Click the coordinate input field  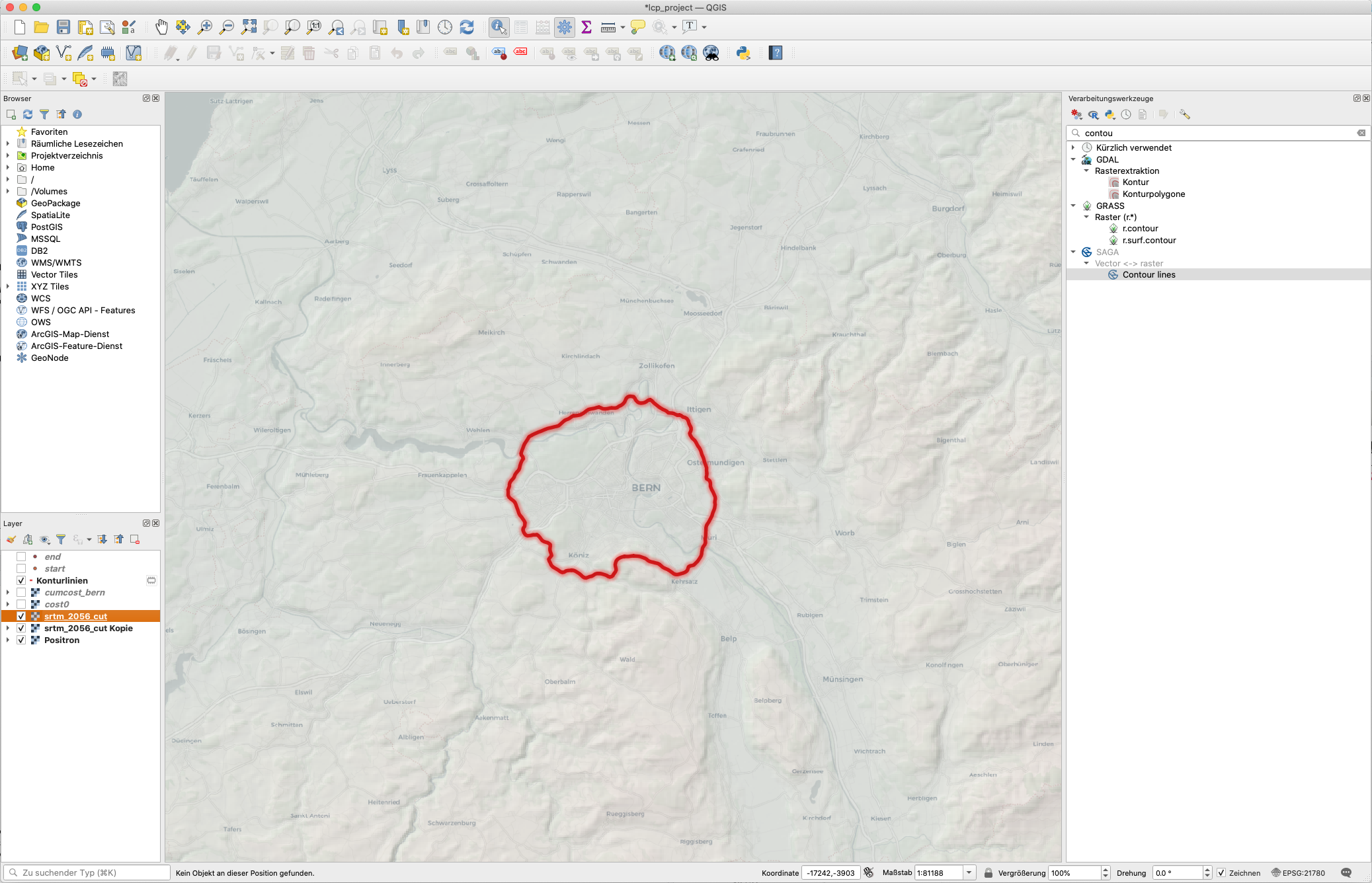click(830, 873)
